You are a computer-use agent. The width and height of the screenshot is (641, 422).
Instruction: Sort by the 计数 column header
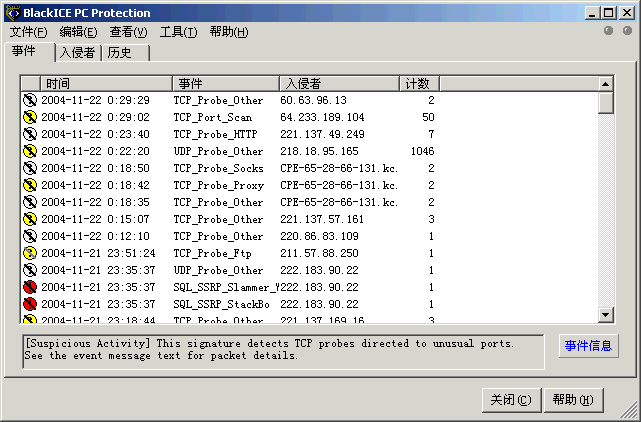click(x=419, y=83)
